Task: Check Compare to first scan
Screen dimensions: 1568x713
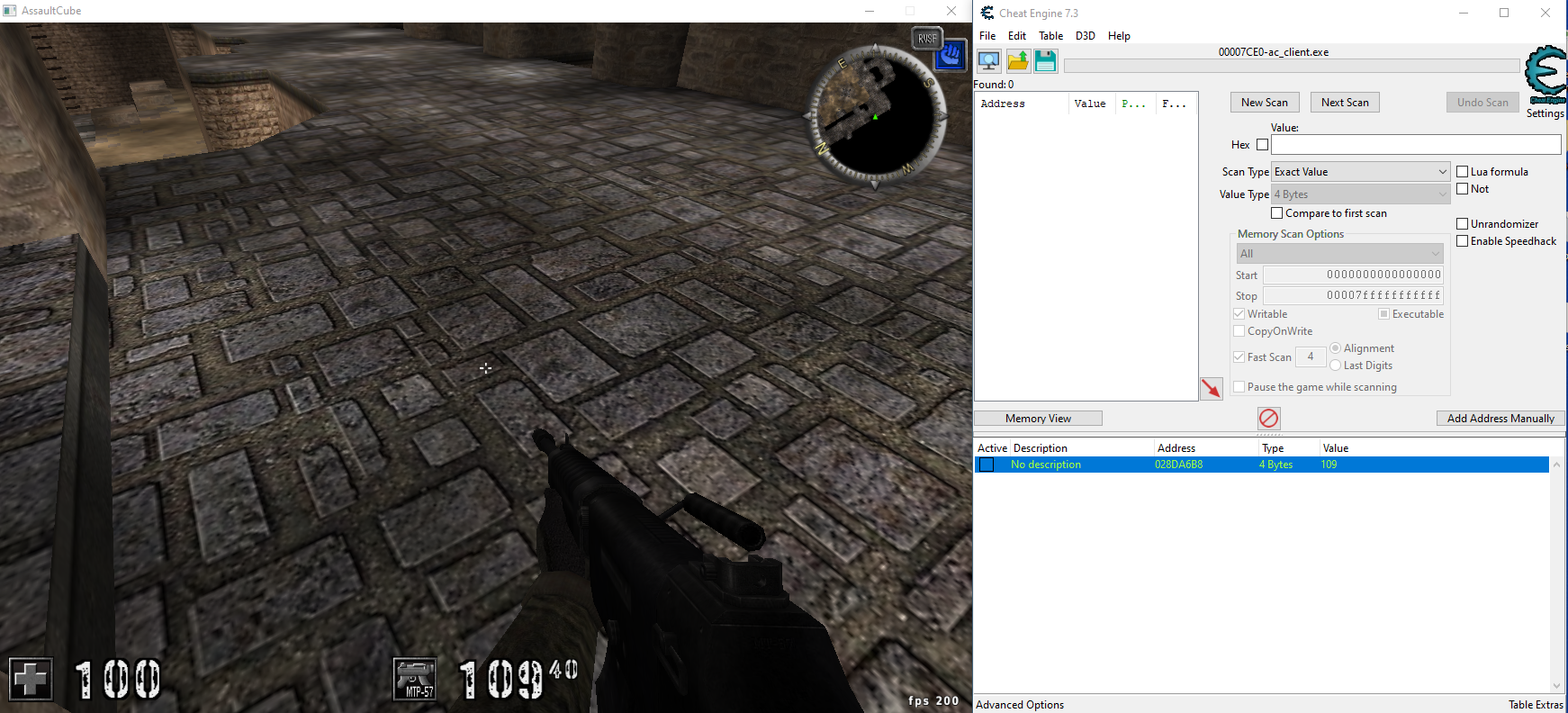Action: [1277, 213]
